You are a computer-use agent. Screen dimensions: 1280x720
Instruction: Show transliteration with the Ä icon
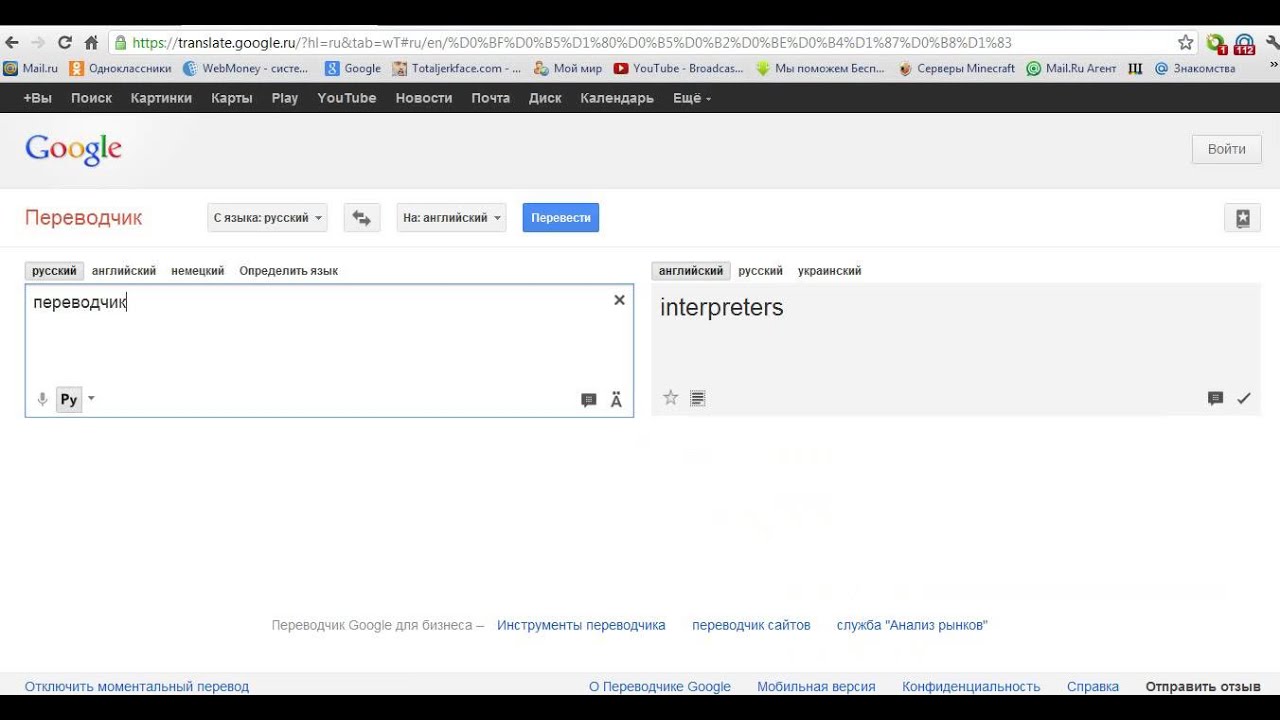616,399
